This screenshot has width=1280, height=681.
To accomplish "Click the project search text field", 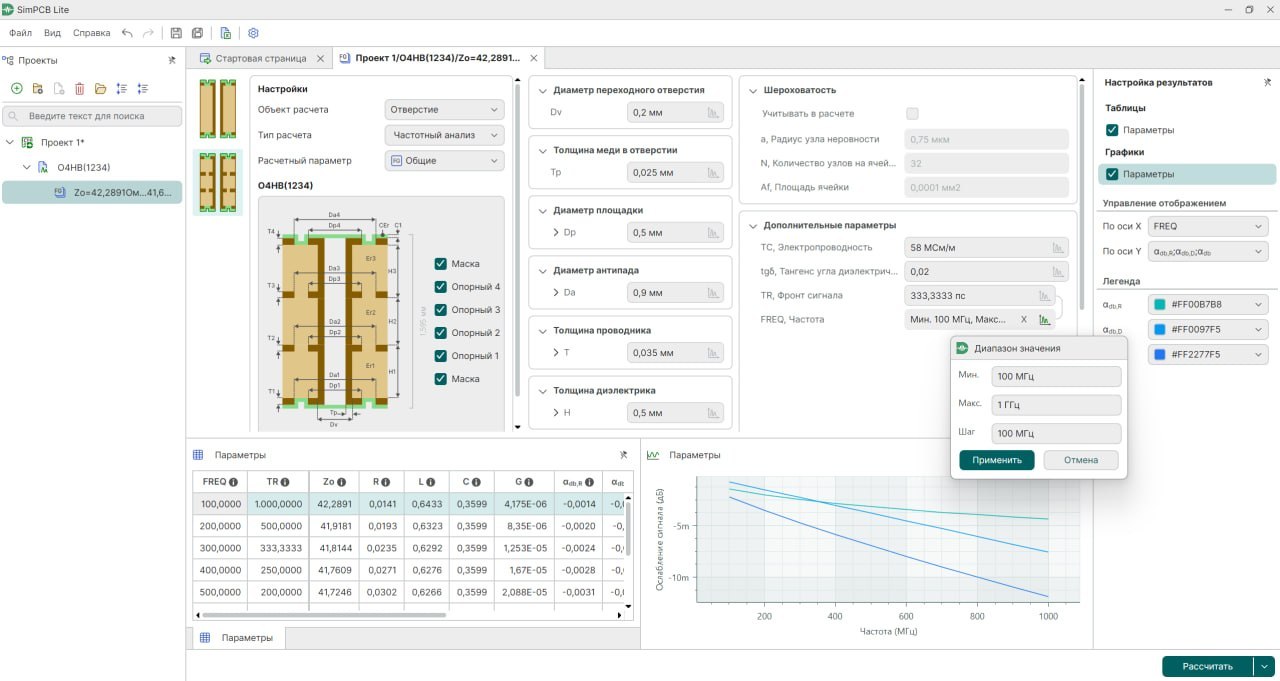I will pyautogui.click(x=92, y=116).
